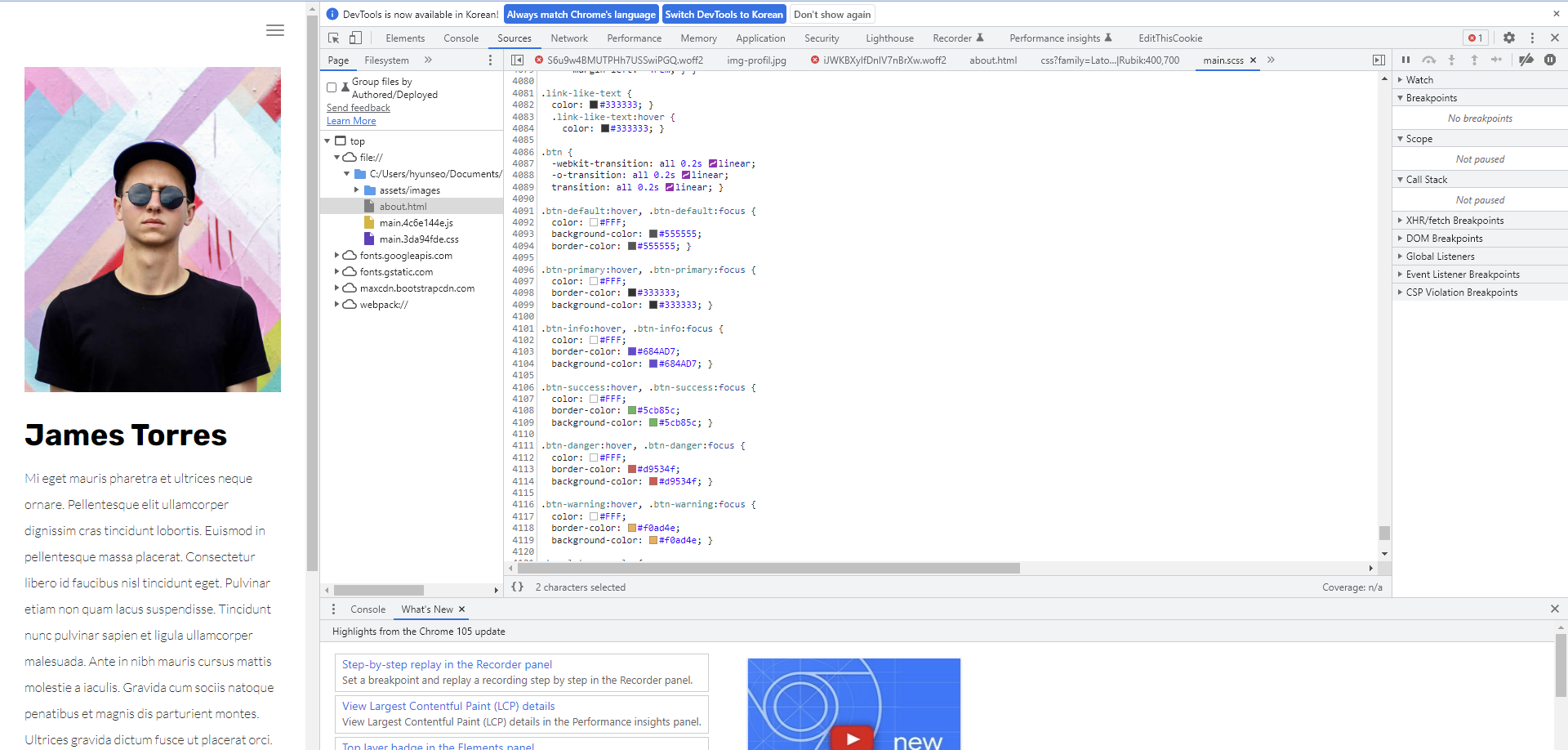1568x750 pixels.
Task: Click the step into function icon
Action: pyautogui.click(x=1451, y=60)
